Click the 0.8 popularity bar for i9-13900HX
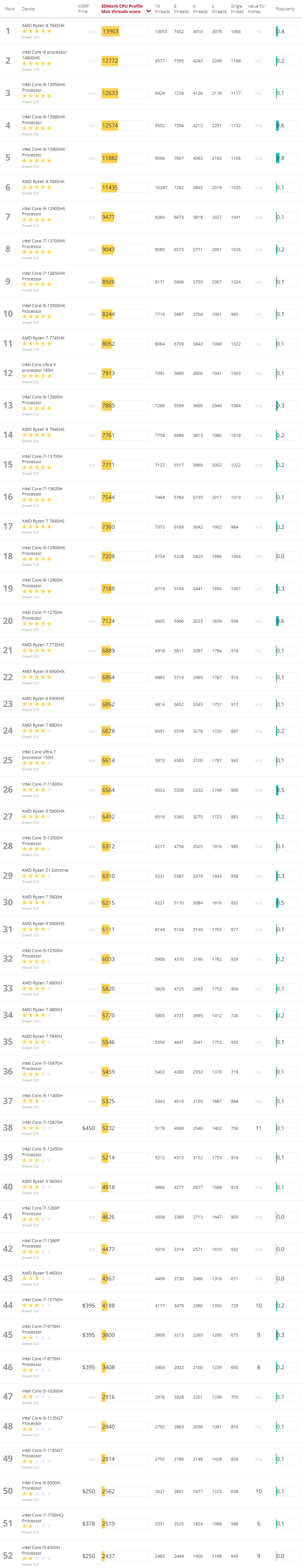This screenshot has height=1568, width=302. coord(287,158)
